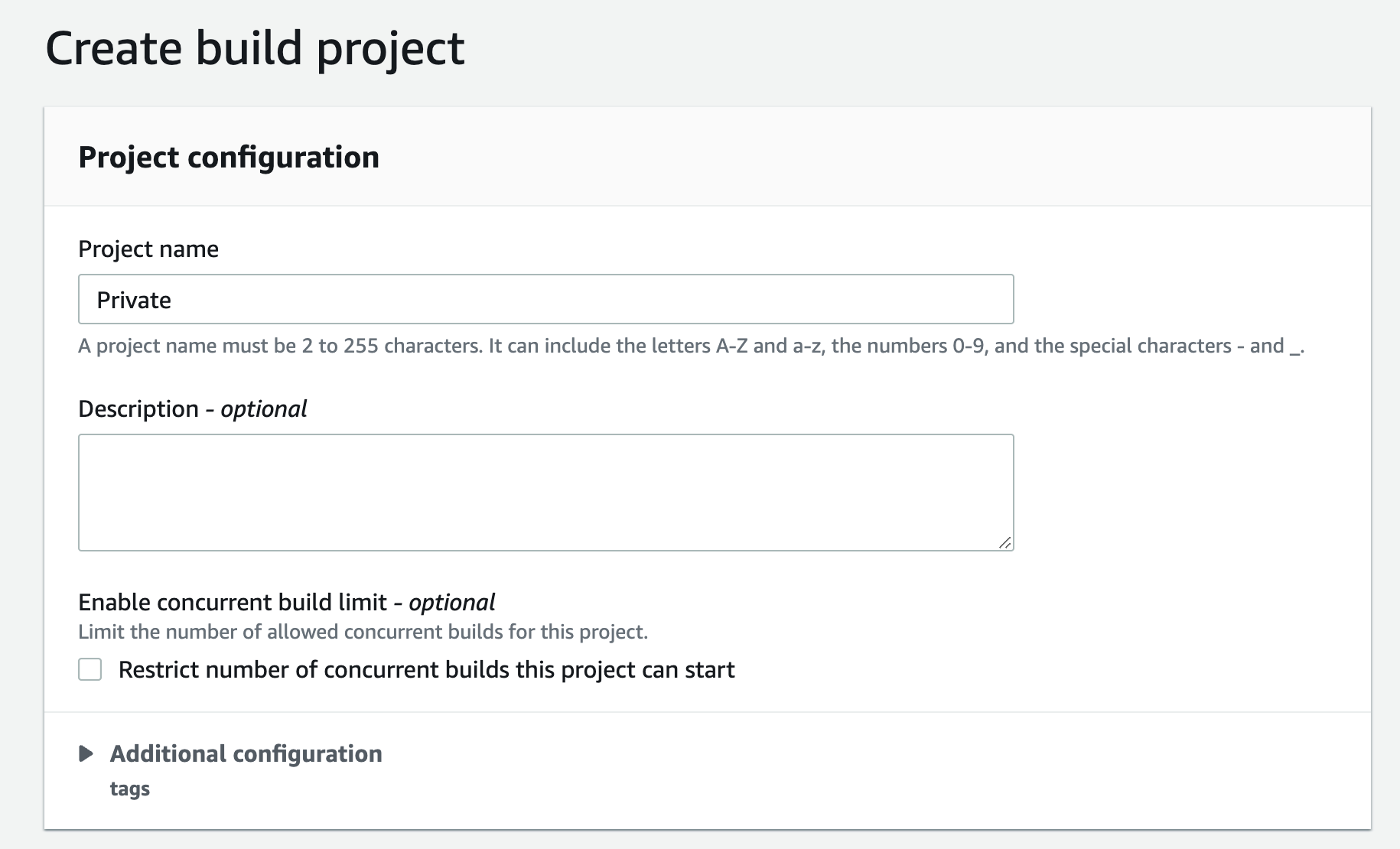
Task: Click the tags link under Additional configuration
Action: pos(129,789)
